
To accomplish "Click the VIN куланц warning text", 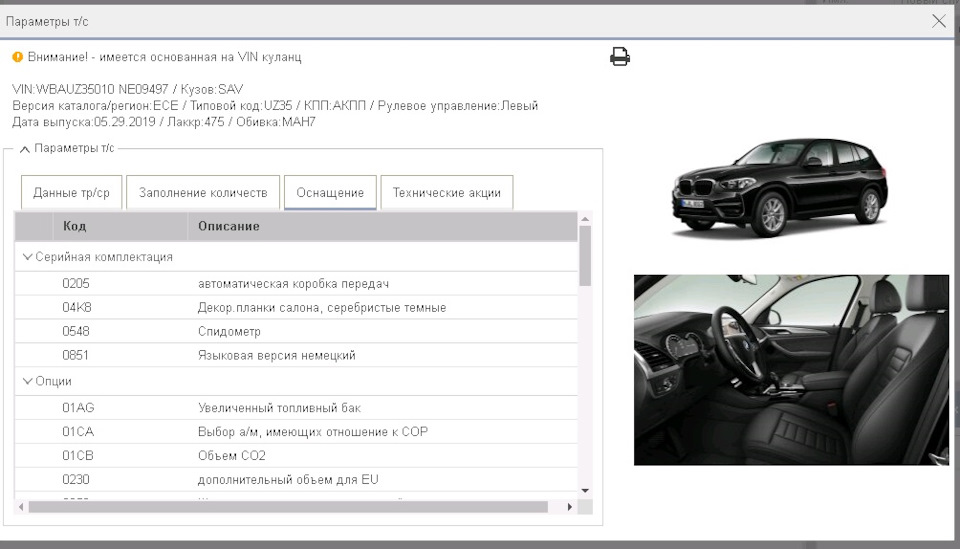I will 164,57.
